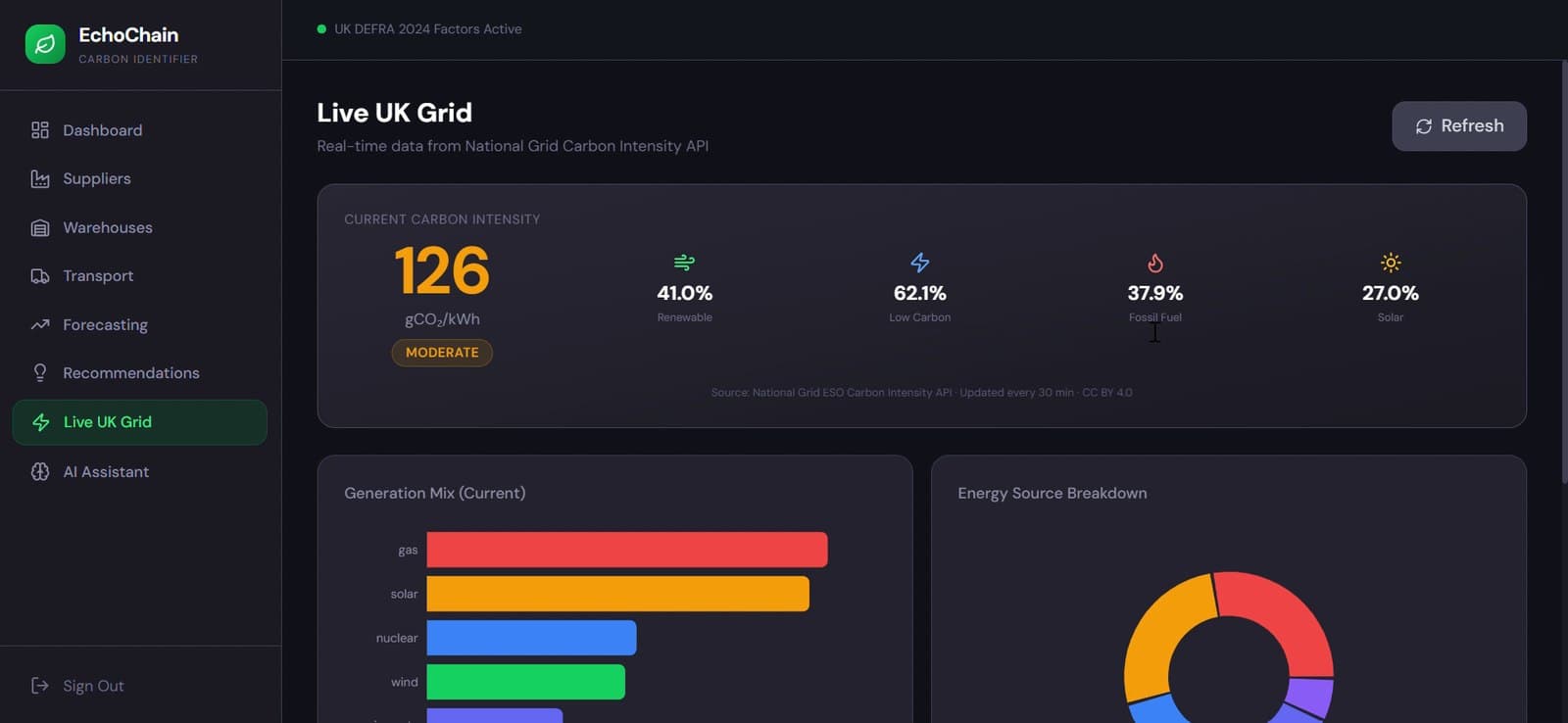Click the 62.1% Low Carbon value

(919, 293)
